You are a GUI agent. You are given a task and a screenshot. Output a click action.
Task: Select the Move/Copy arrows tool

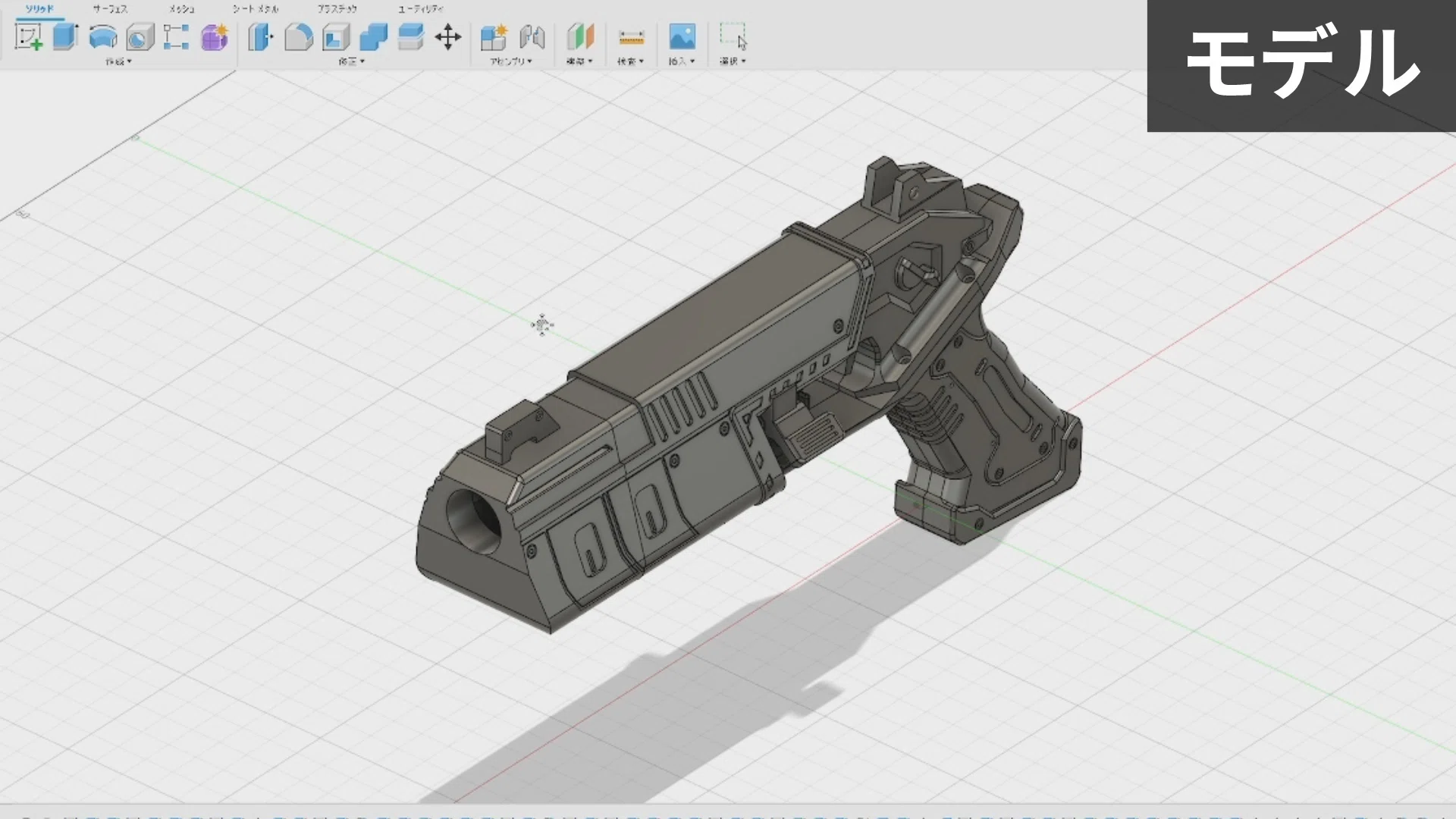448,36
